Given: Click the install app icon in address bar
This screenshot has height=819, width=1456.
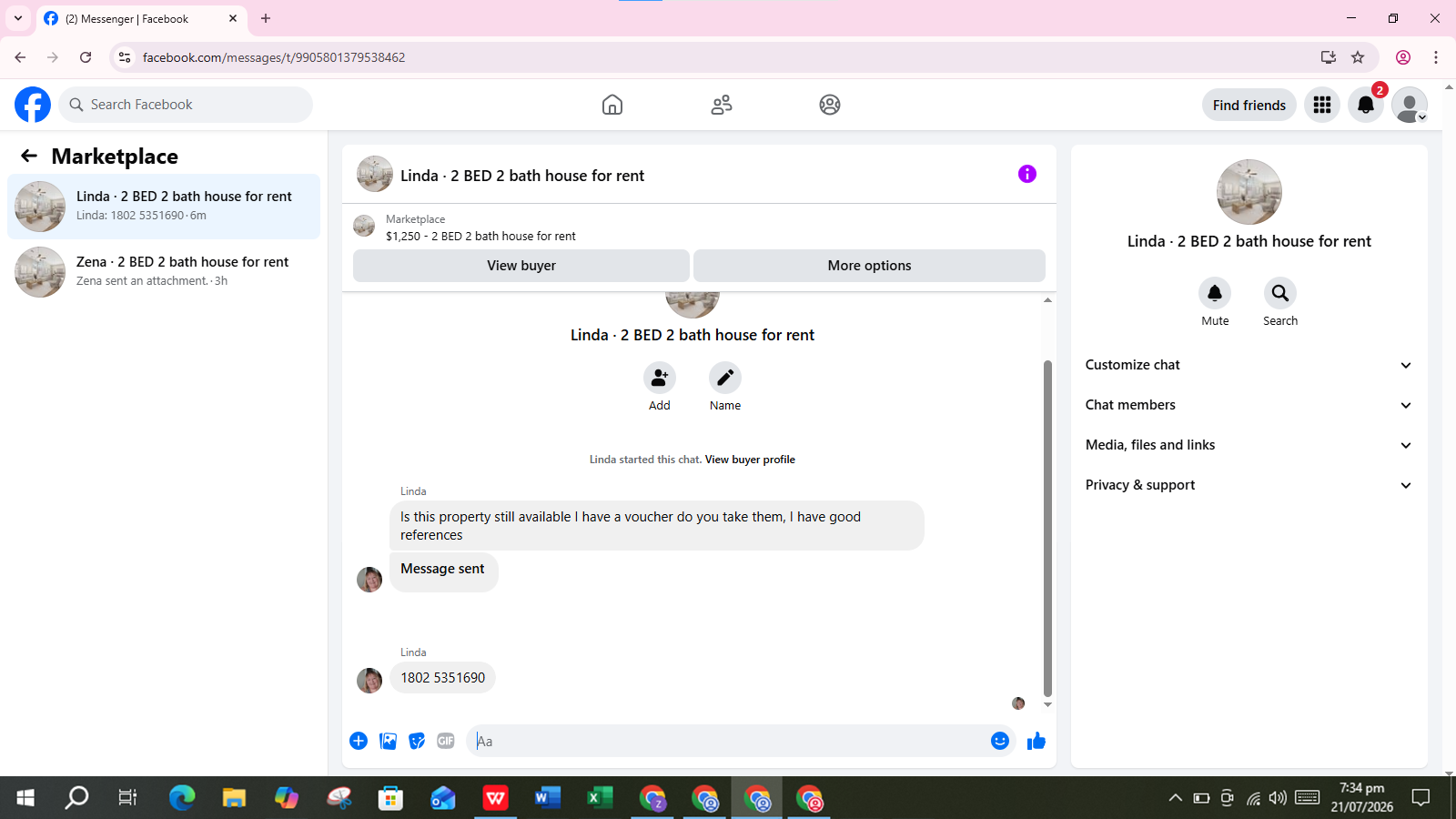Looking at the screenshot, I should coord(1329,57).
